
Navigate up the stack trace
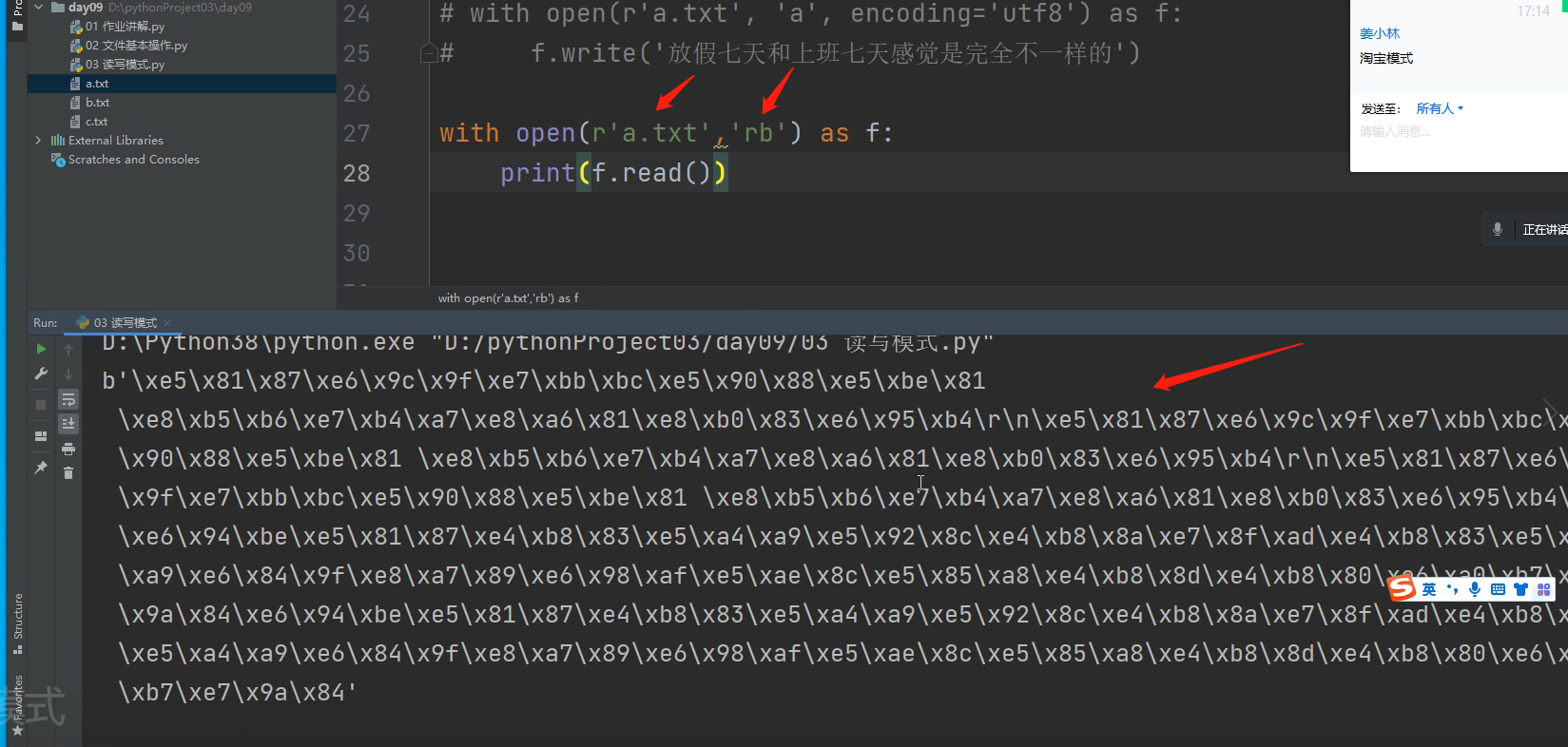tap(68, 349)
